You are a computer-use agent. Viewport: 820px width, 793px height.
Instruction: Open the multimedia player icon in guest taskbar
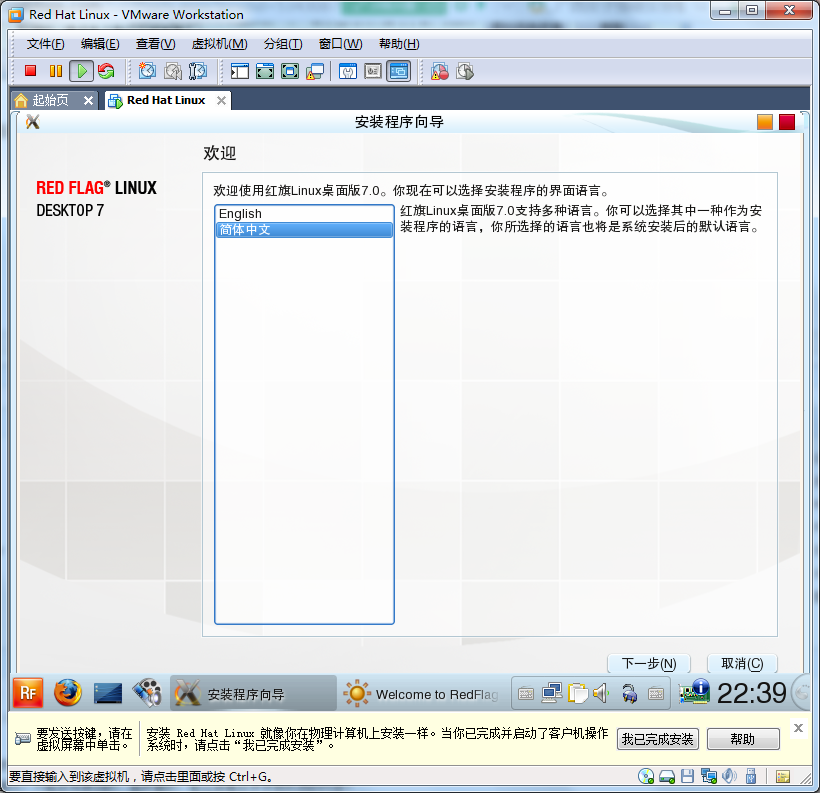147,693
